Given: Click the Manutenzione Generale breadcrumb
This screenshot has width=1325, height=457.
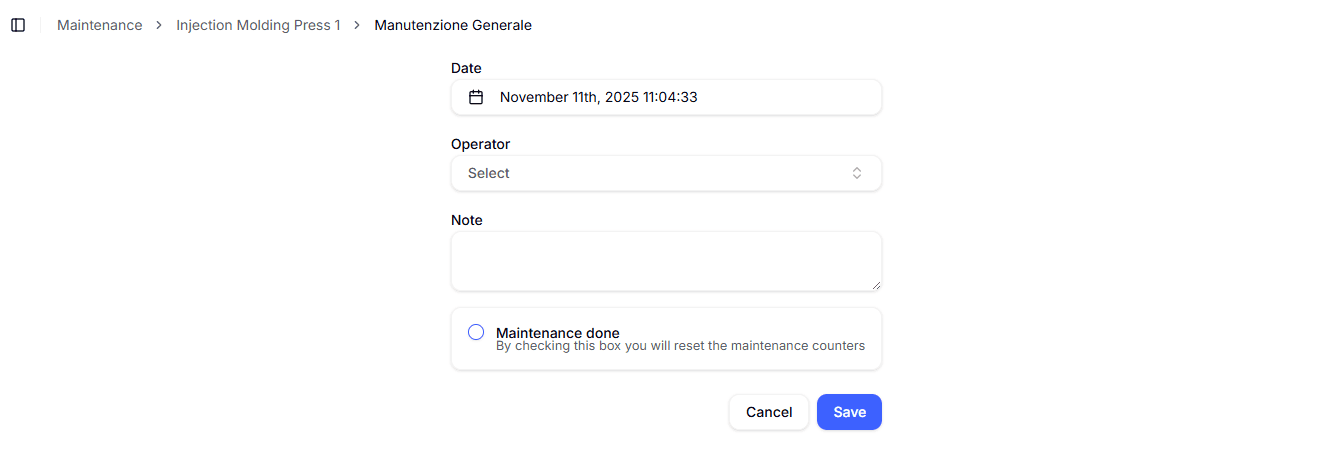Looking at the screenshot, I should coord(453,25).
